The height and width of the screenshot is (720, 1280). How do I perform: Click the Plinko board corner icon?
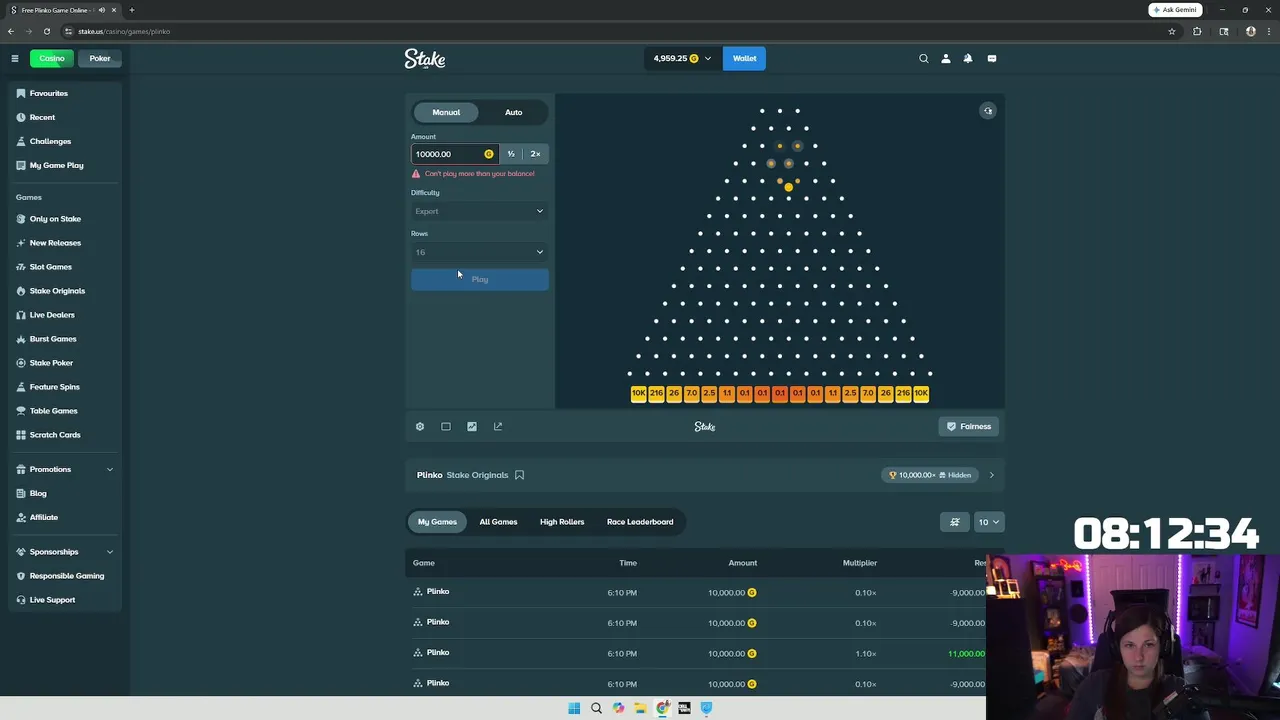(988, 111)
